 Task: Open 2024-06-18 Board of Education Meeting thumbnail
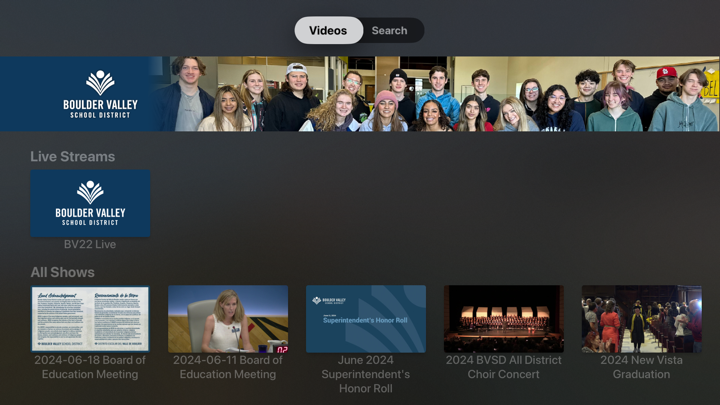[90, 319]
